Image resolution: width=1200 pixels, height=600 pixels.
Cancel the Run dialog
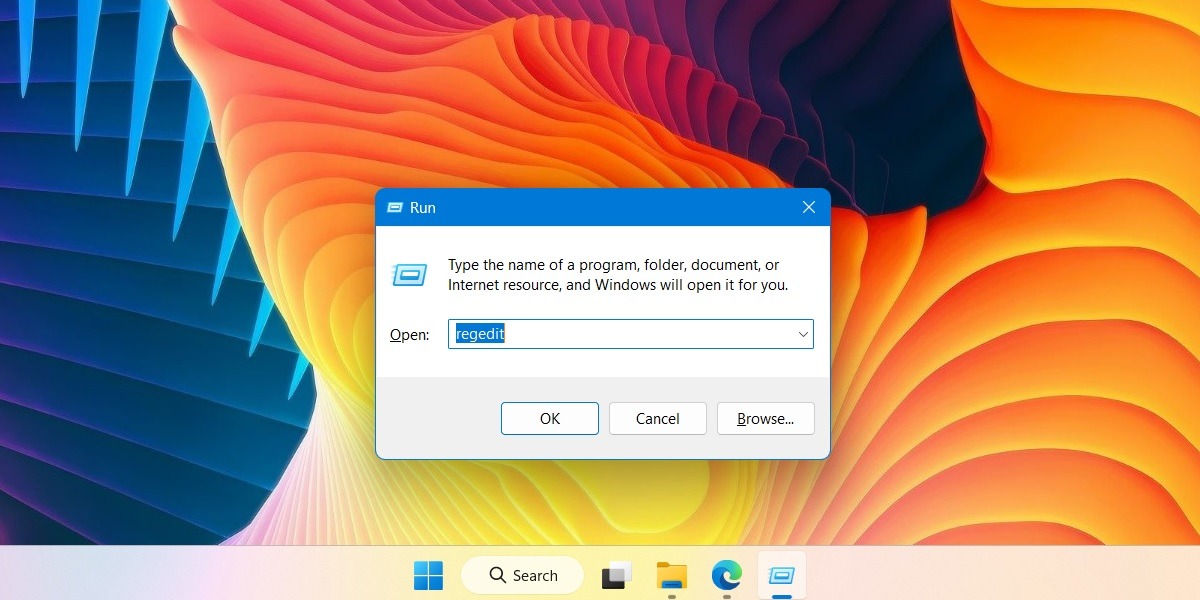pyautogui.click(x=657, y=418)
